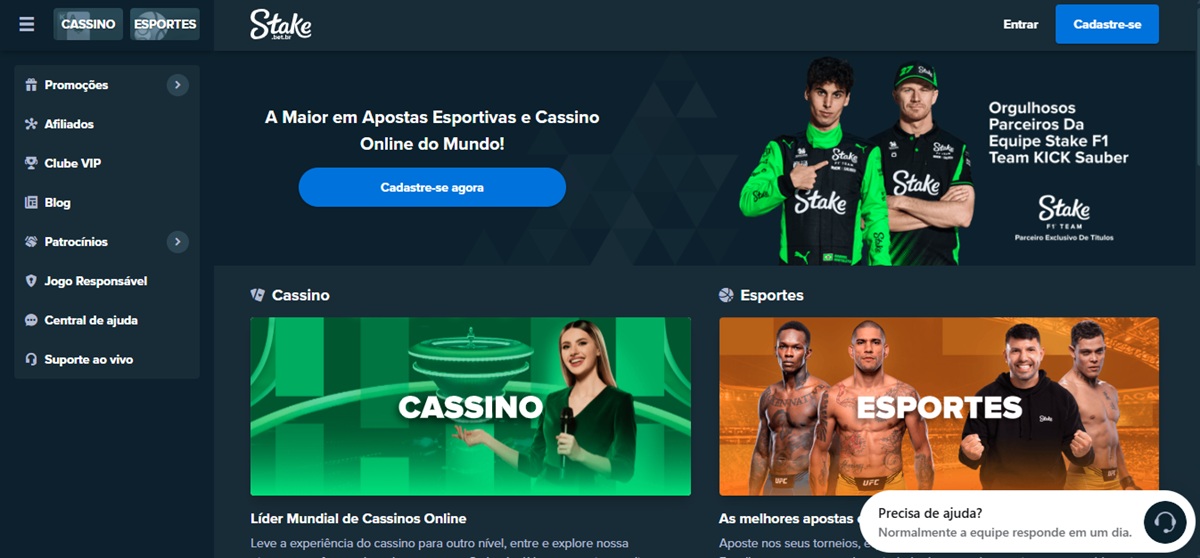This screenshot has height=558, width=1200.
Task: Expand the Promoções submenu chevron
Action: pos(177,85)
